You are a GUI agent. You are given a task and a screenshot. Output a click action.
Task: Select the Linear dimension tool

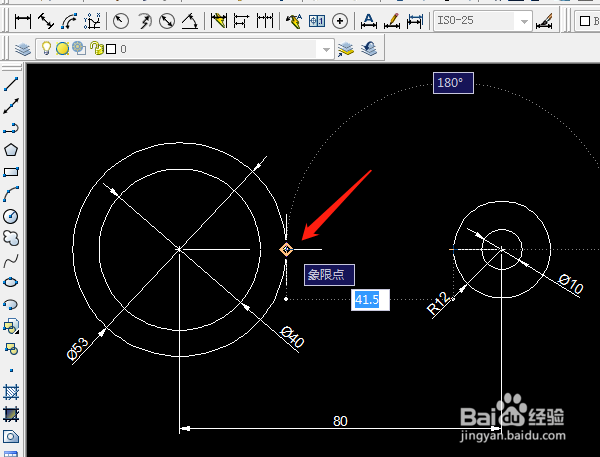(23, 21)
